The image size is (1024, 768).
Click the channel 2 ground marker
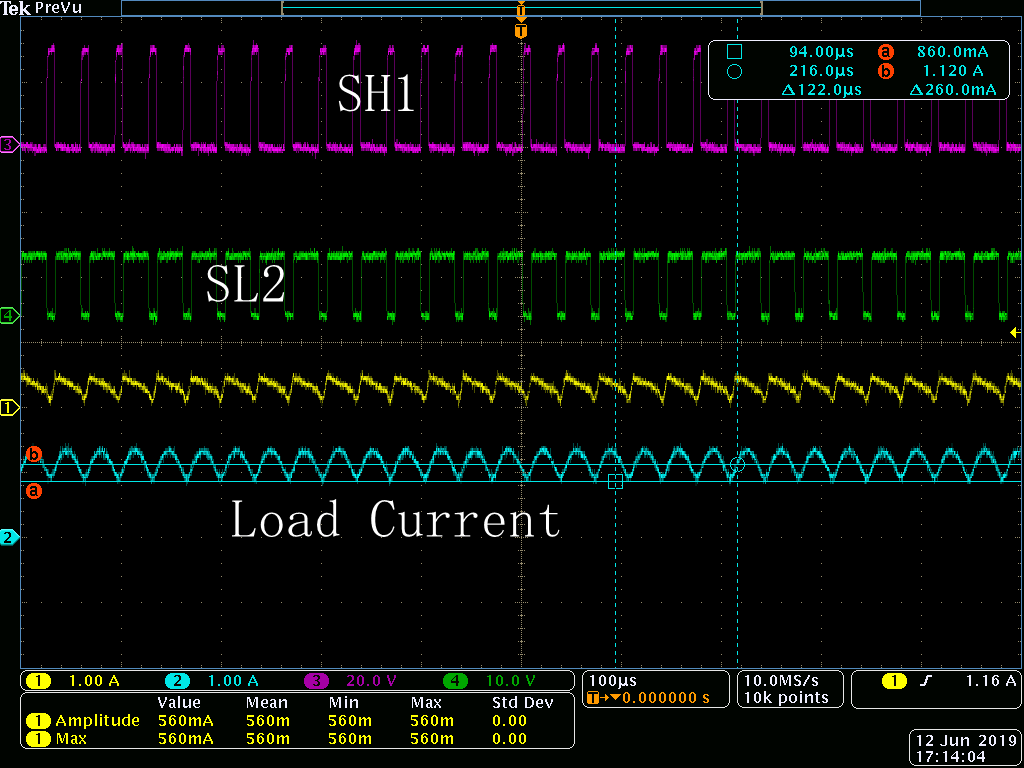(8, 538)
